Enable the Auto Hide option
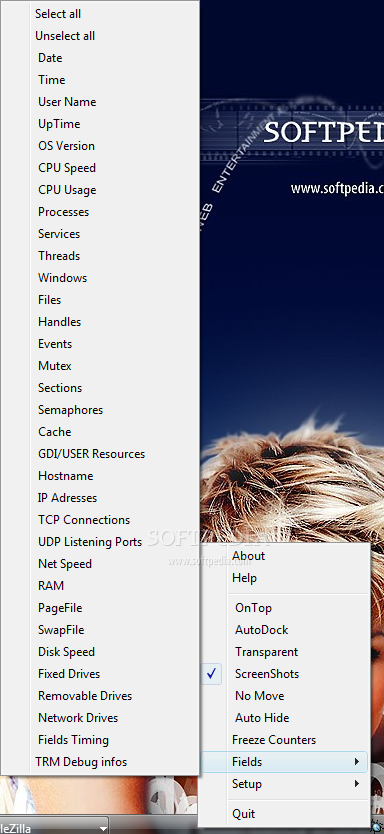Image resolution: width=384 pixels, height=834 pixels. [285, 717]
